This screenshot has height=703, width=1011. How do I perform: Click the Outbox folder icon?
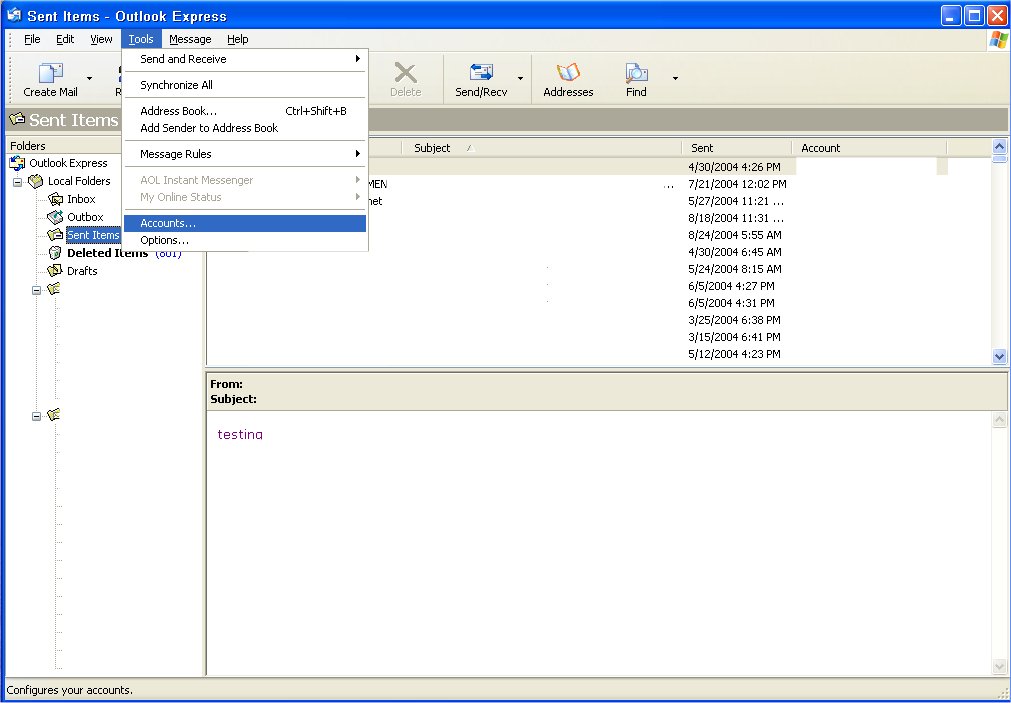[x=56, y=217]
